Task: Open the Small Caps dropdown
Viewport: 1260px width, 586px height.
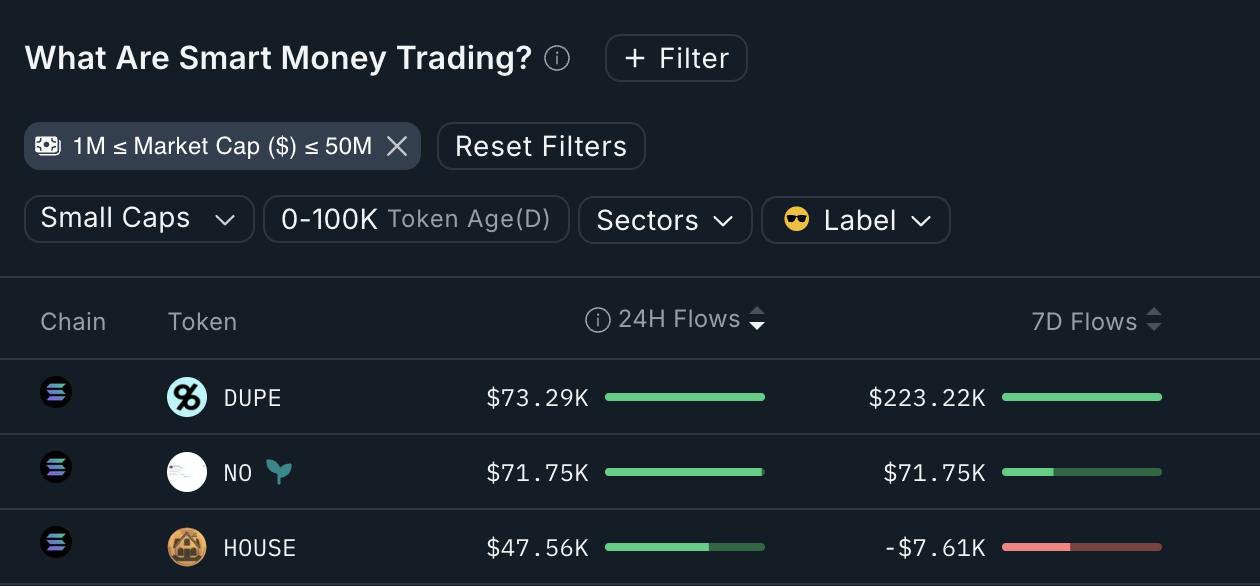Action: [139, 218]
